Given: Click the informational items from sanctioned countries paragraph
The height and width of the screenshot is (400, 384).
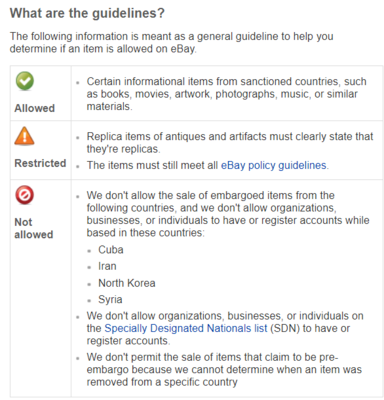Looking at the screenshot, I should [x=227, y=94].
